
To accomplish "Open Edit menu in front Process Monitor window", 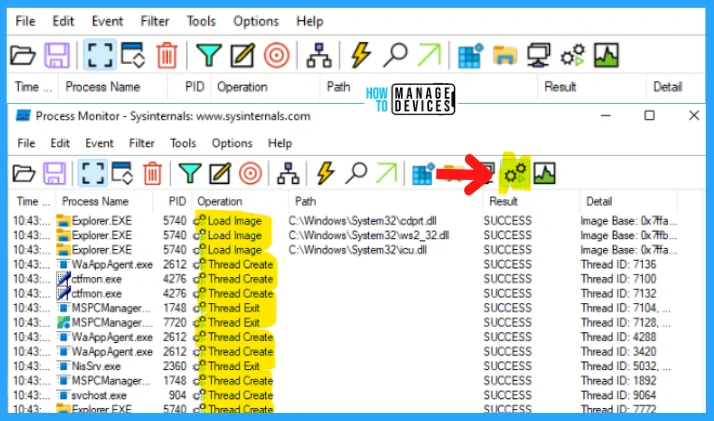I will pos(60,143).
